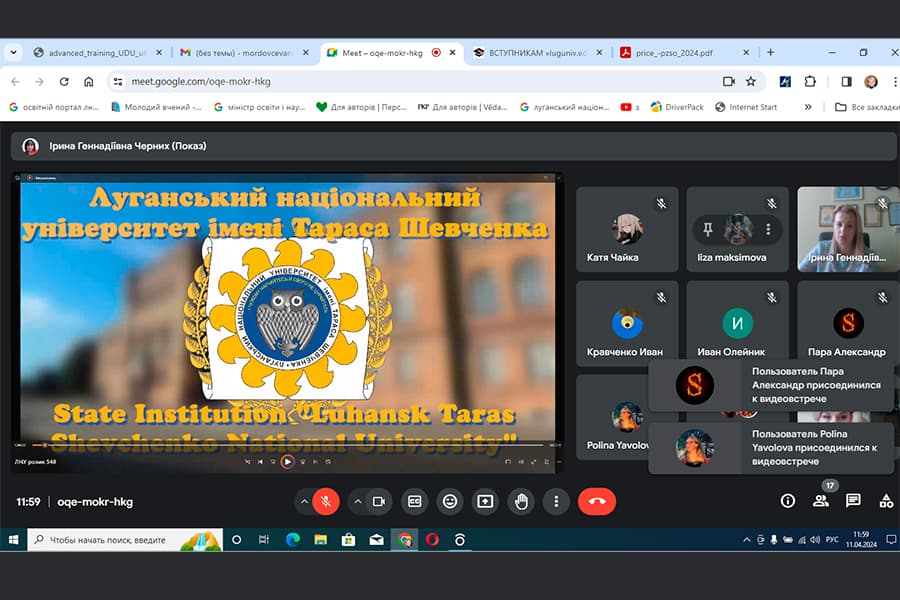
Task: Open more options three-dot menu
Action: pos(556,501)
